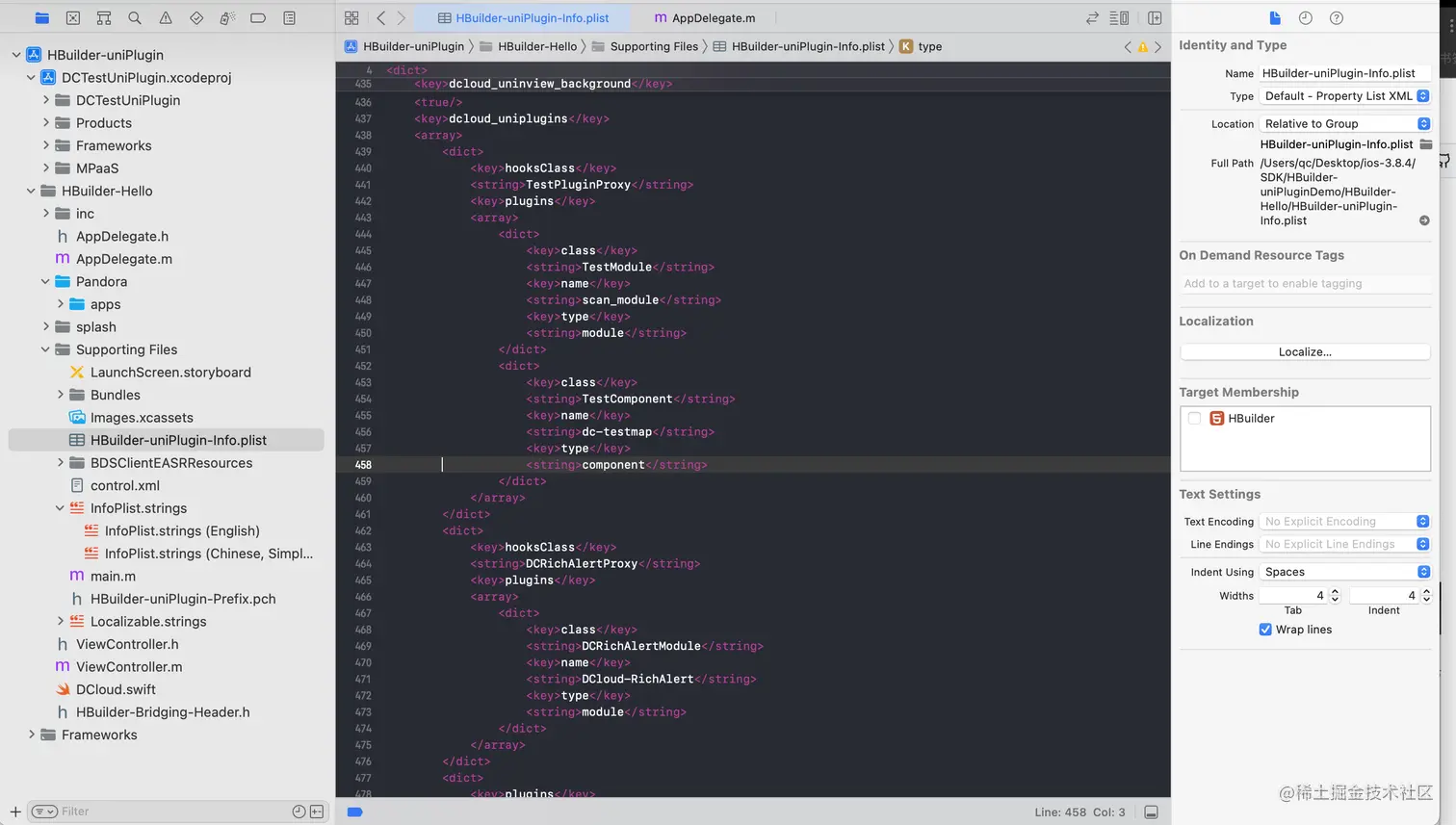Click the add plus button in navigator

tap(15, 812)
